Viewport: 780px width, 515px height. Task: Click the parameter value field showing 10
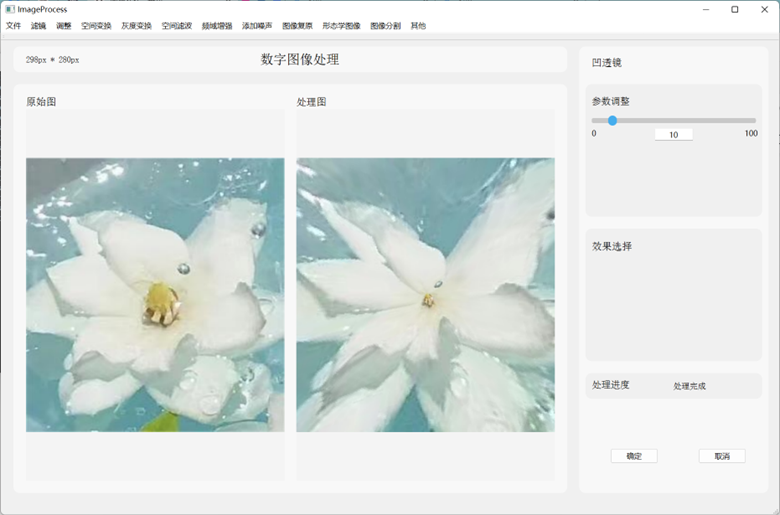[x=673, y=134]
